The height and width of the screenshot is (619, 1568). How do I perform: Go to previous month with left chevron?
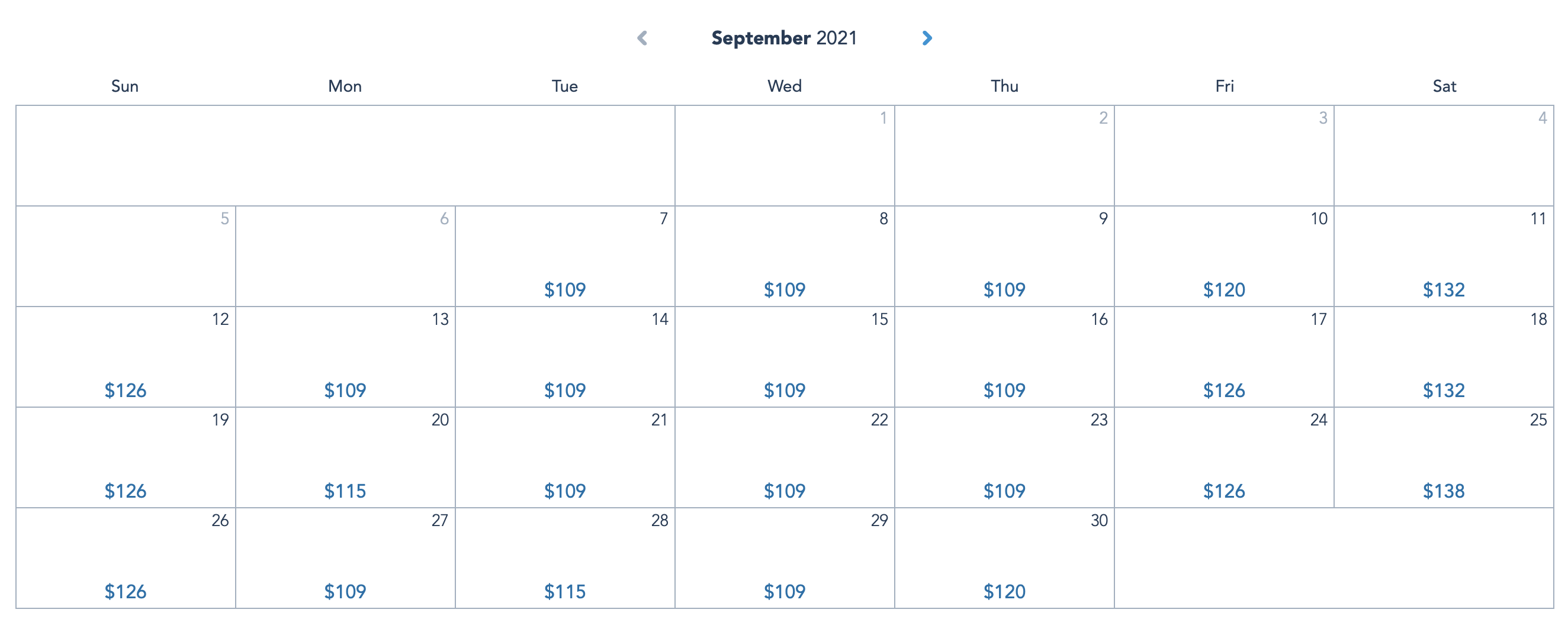tap(642, 38)
